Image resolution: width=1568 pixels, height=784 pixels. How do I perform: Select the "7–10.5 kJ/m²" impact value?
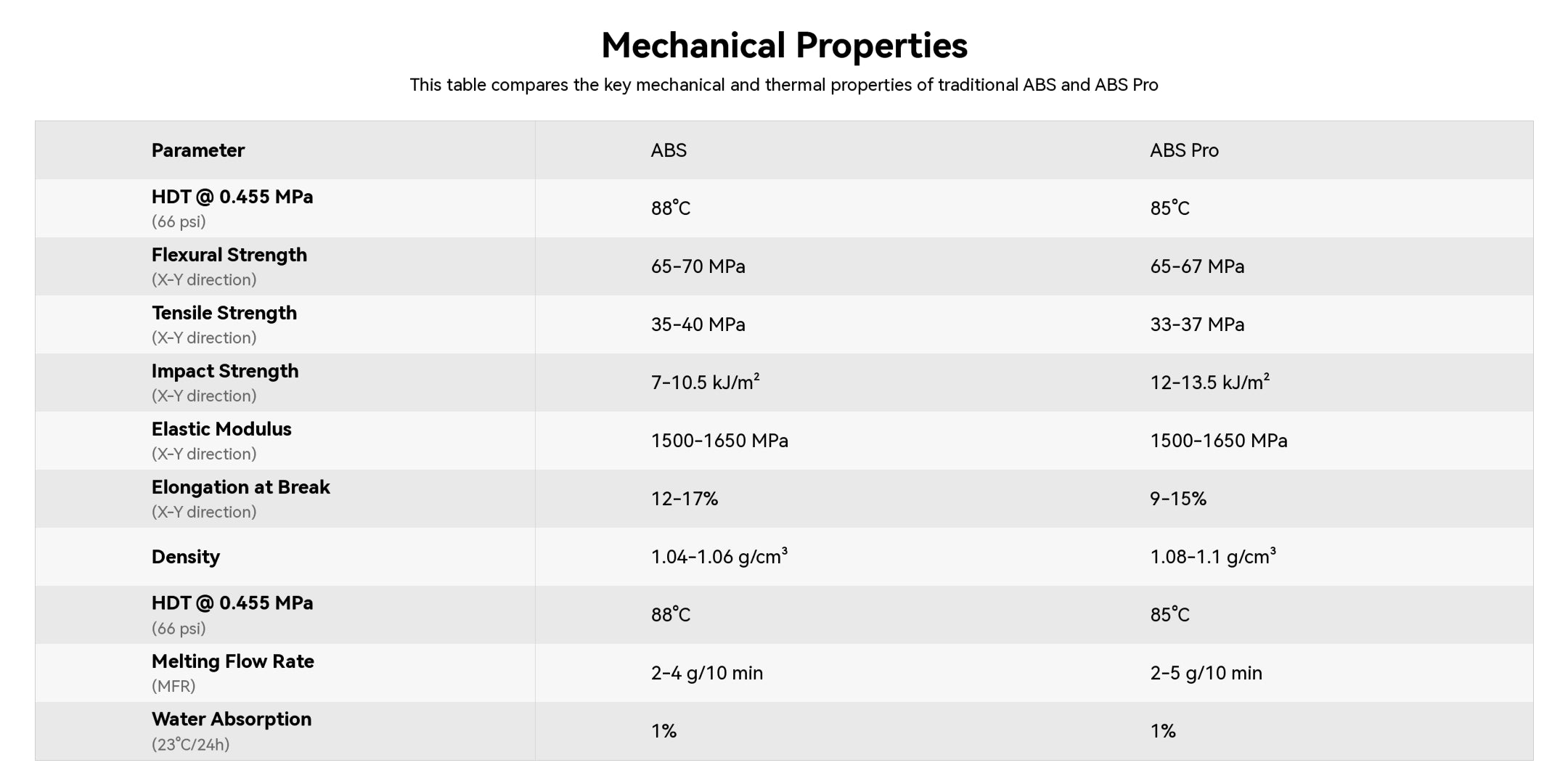[705, 382]
